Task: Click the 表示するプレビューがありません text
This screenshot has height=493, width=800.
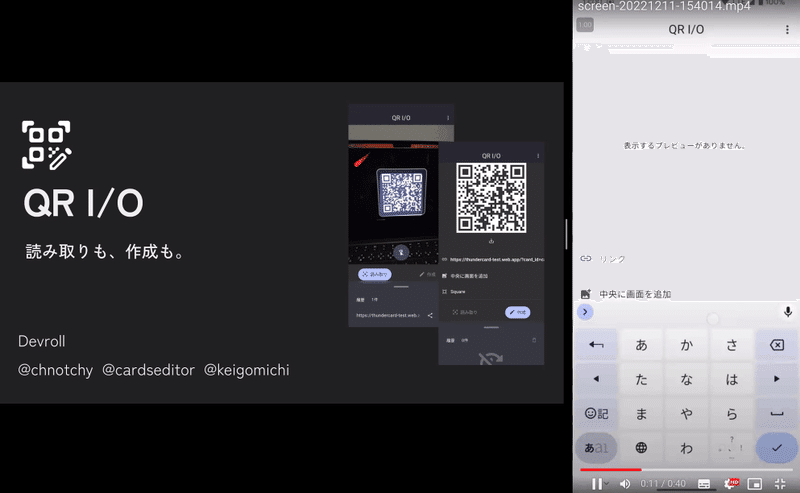Action: [x=684, y=145]
